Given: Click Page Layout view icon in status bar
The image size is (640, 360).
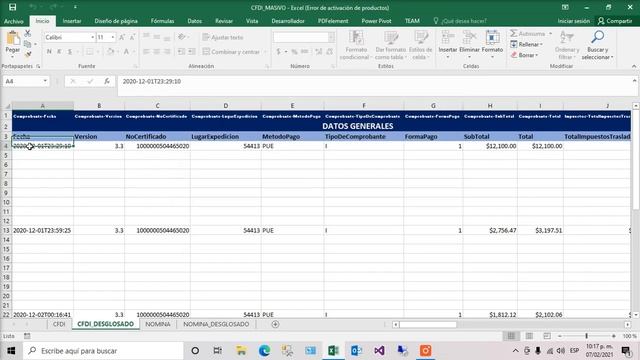Looking at the screenshot, I should point(529,336).
